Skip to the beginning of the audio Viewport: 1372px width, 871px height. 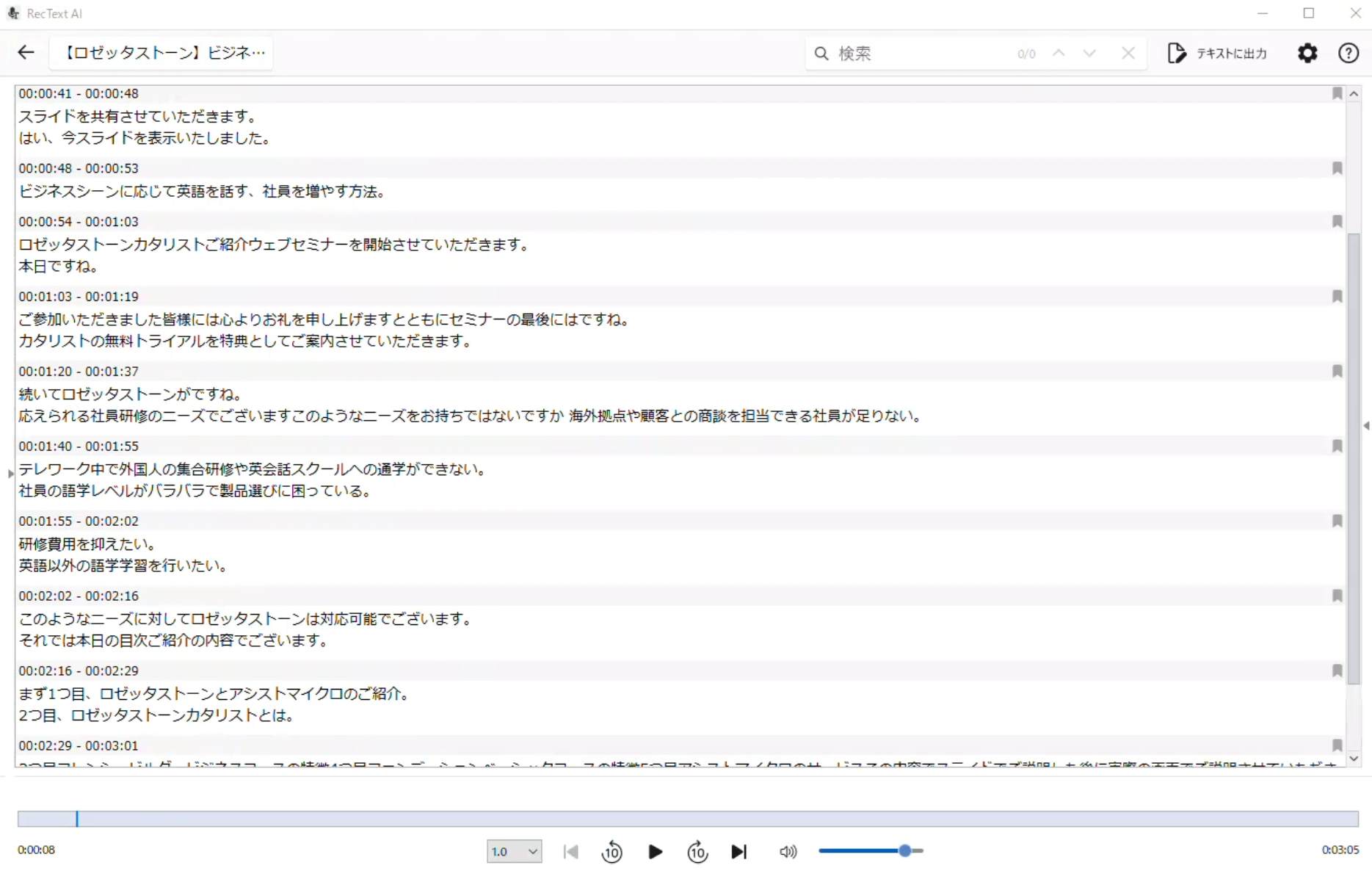tap(570, 851)
